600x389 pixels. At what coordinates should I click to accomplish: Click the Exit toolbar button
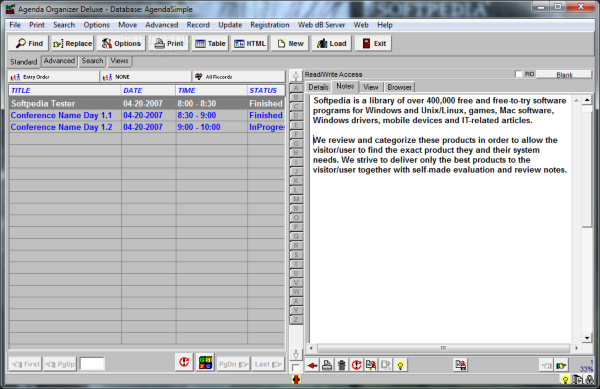pos(373,44)
